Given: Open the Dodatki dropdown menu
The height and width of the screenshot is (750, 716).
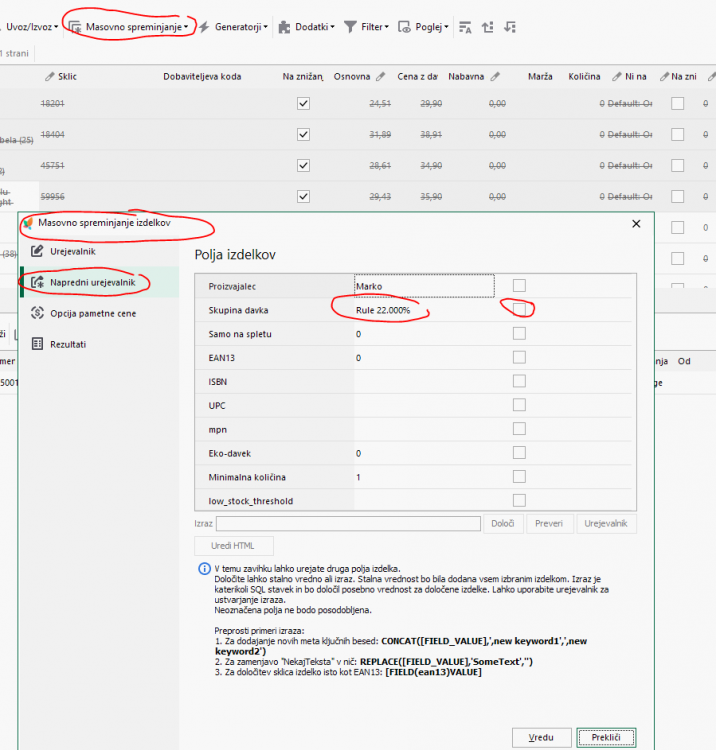Looking at the screenshot, I should pyautogui.click(x=306, y=27).
